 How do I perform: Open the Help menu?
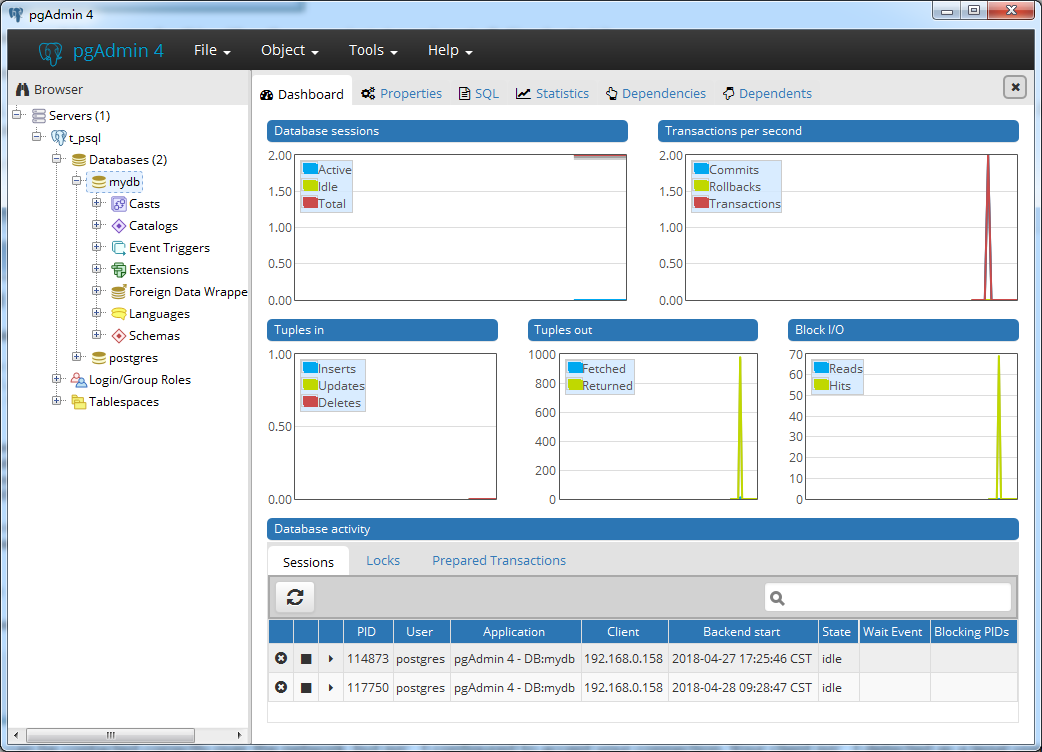pos(450,50)
